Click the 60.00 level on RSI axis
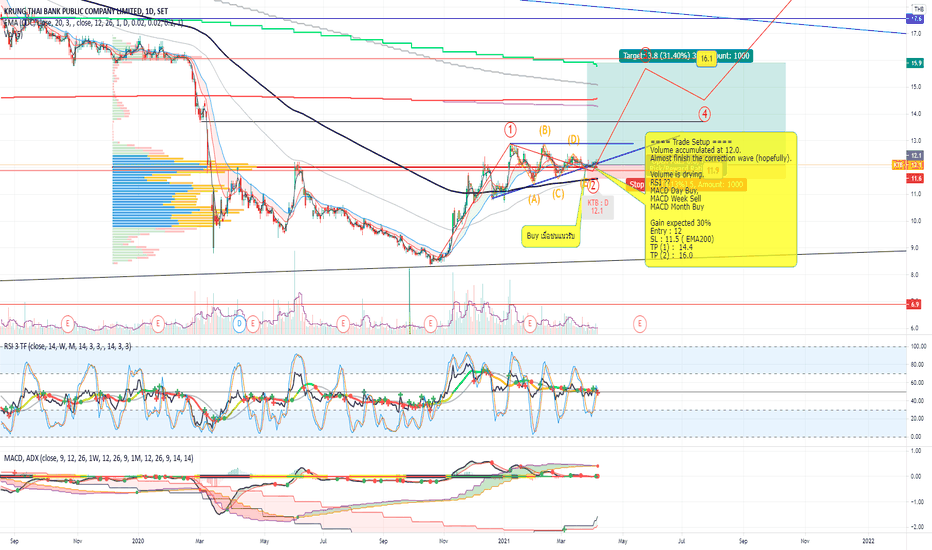The width and height of the screenshot is (932, 550). (918, 382)
